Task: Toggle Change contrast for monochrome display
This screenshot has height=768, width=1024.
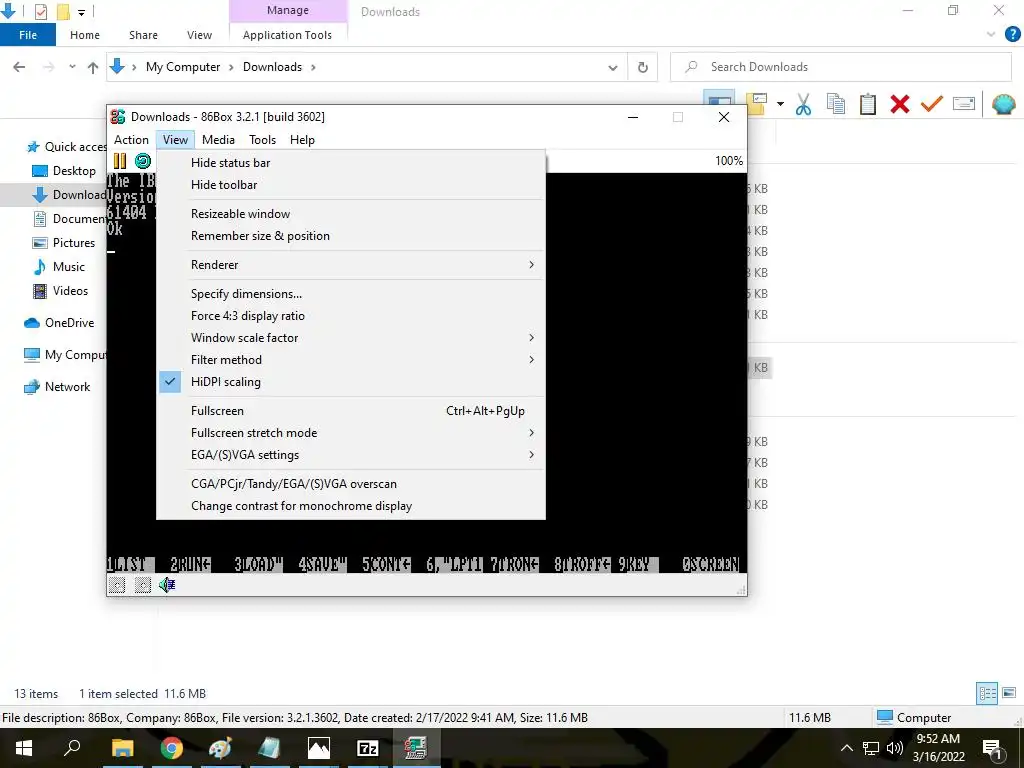Action: [351, 506]
